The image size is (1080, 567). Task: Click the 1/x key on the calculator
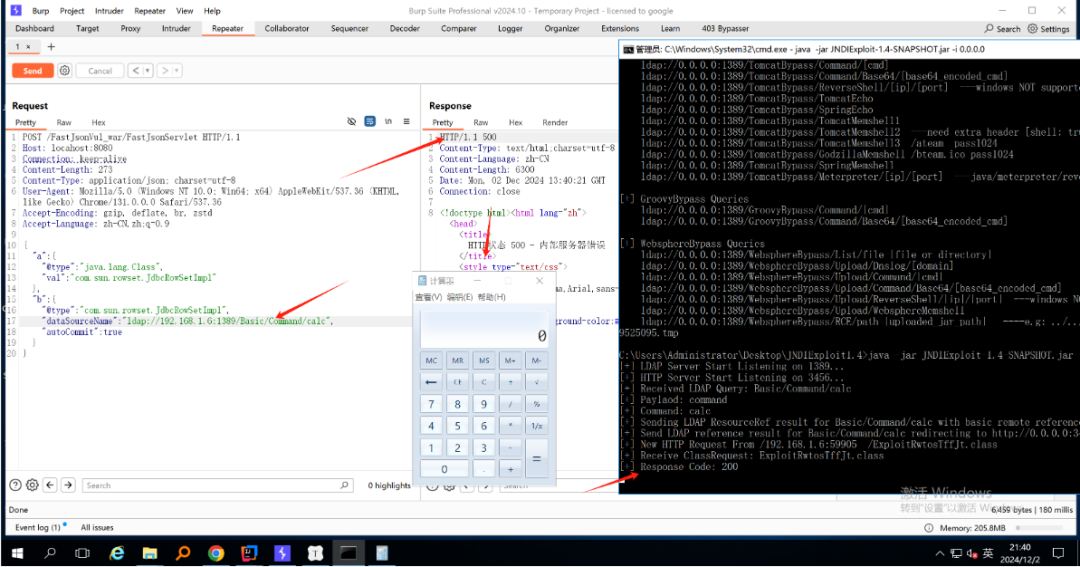(537, 426)
